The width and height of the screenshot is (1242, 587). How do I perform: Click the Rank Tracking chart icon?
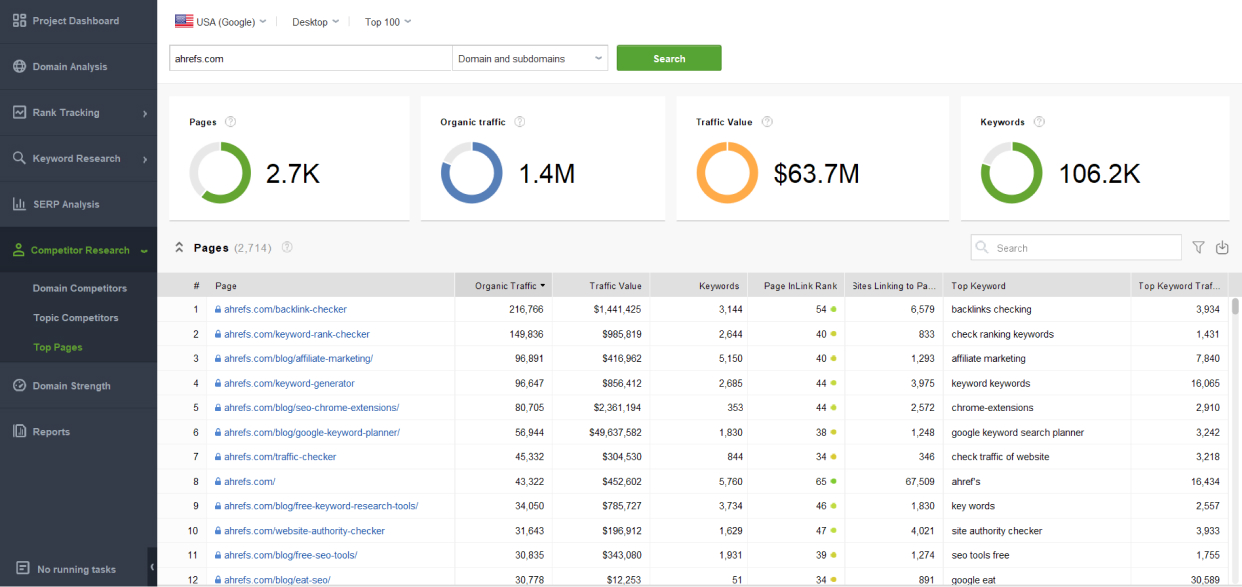coord(19,113)
